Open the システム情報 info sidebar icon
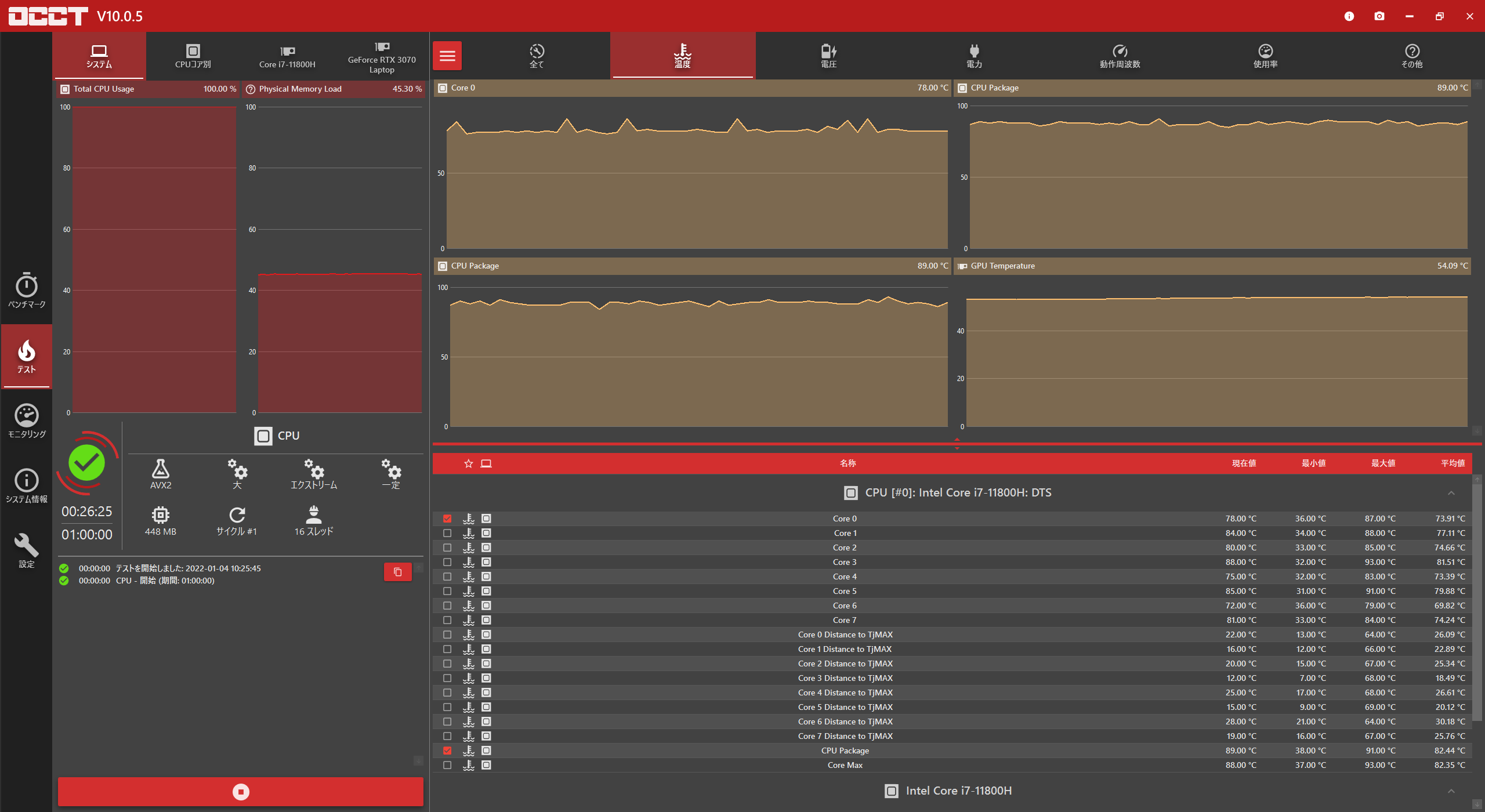 click(x=27, y=486)
